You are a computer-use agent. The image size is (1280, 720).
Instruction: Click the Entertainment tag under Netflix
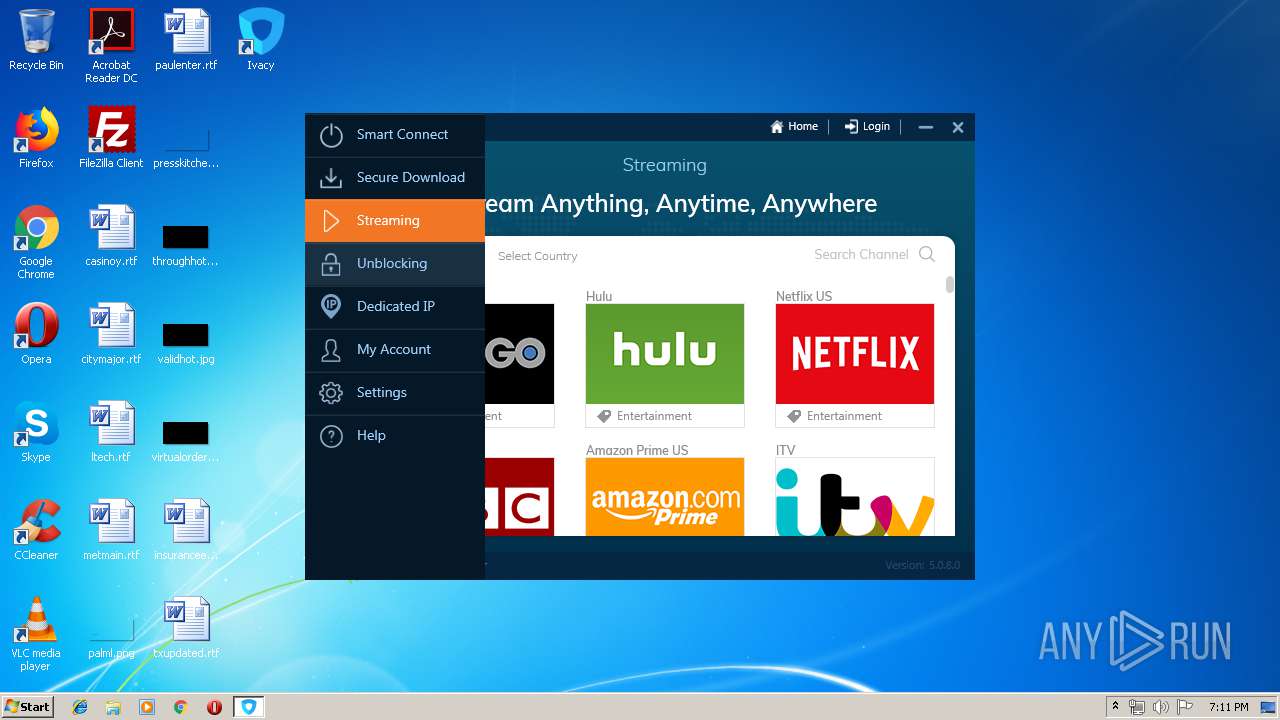click(835, 416)
